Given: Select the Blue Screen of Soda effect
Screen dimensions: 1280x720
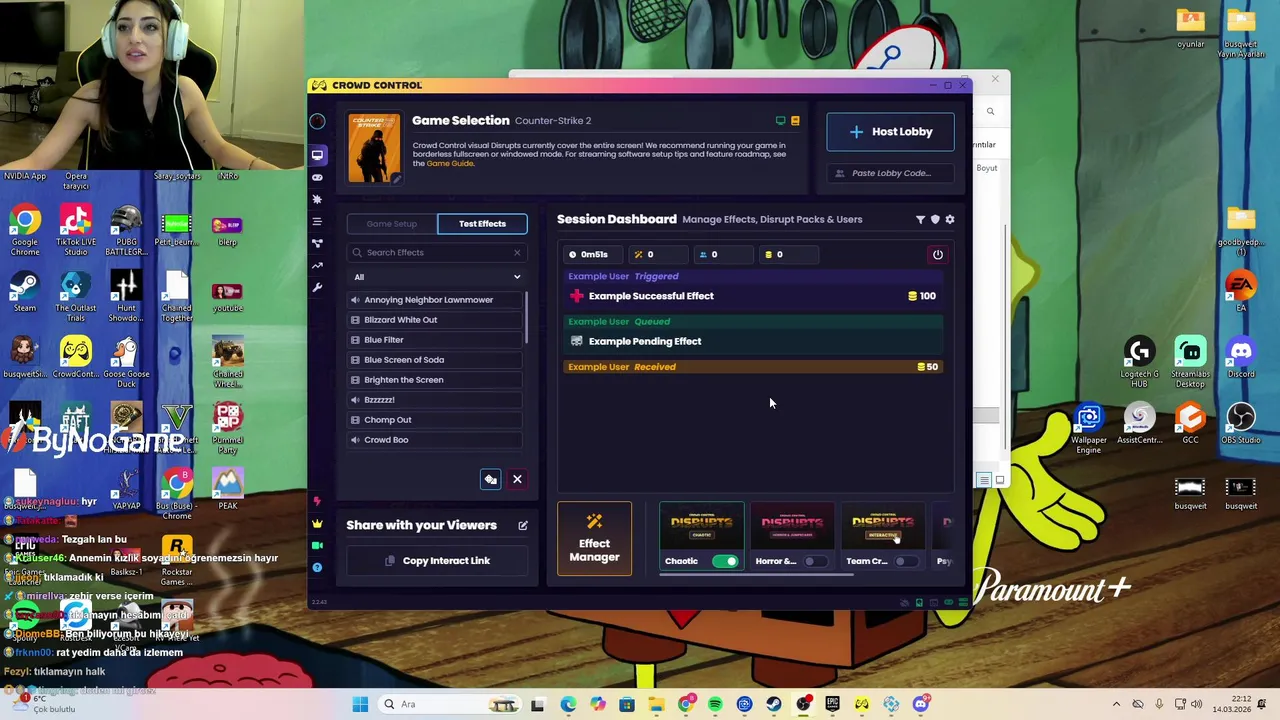Looking at the screenshot, I should 435,360.
